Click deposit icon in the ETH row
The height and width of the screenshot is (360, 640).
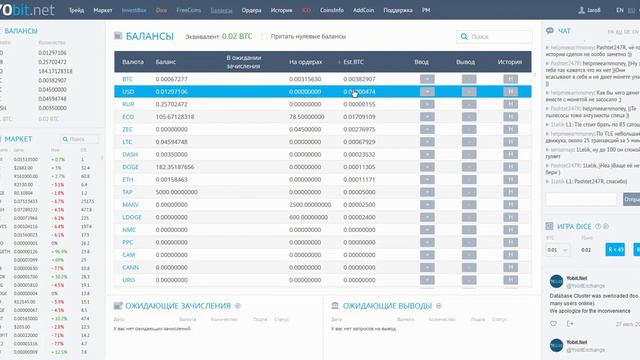click(x=427, y=180)
